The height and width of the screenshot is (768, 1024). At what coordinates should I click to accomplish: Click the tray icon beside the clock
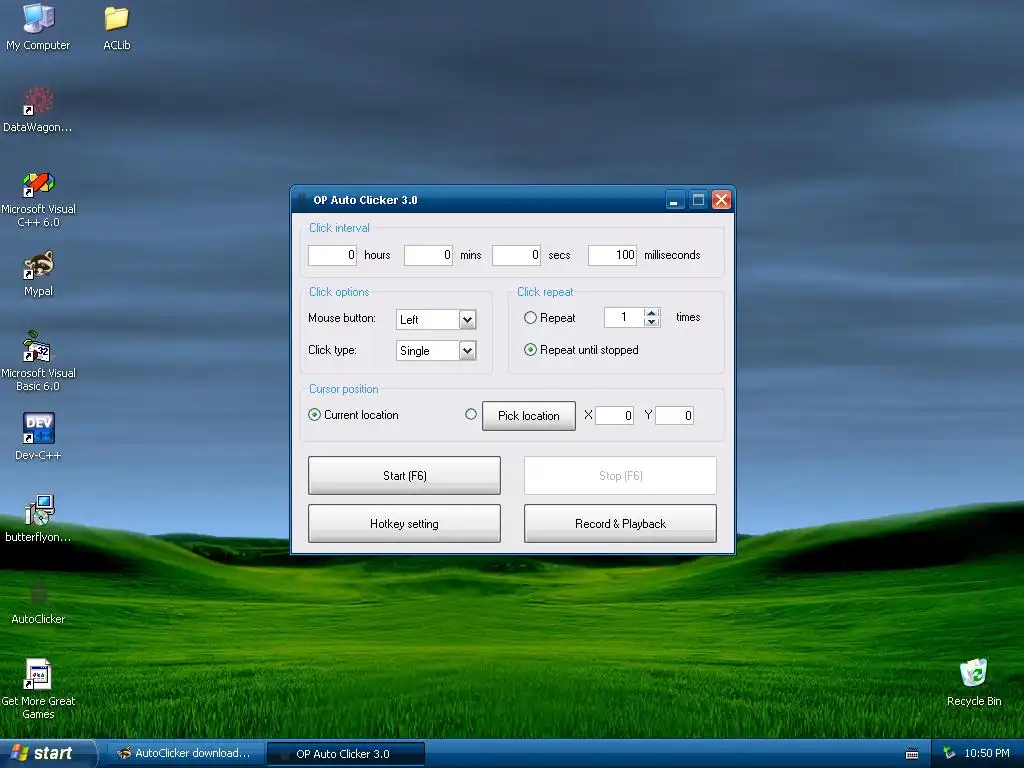949,753
